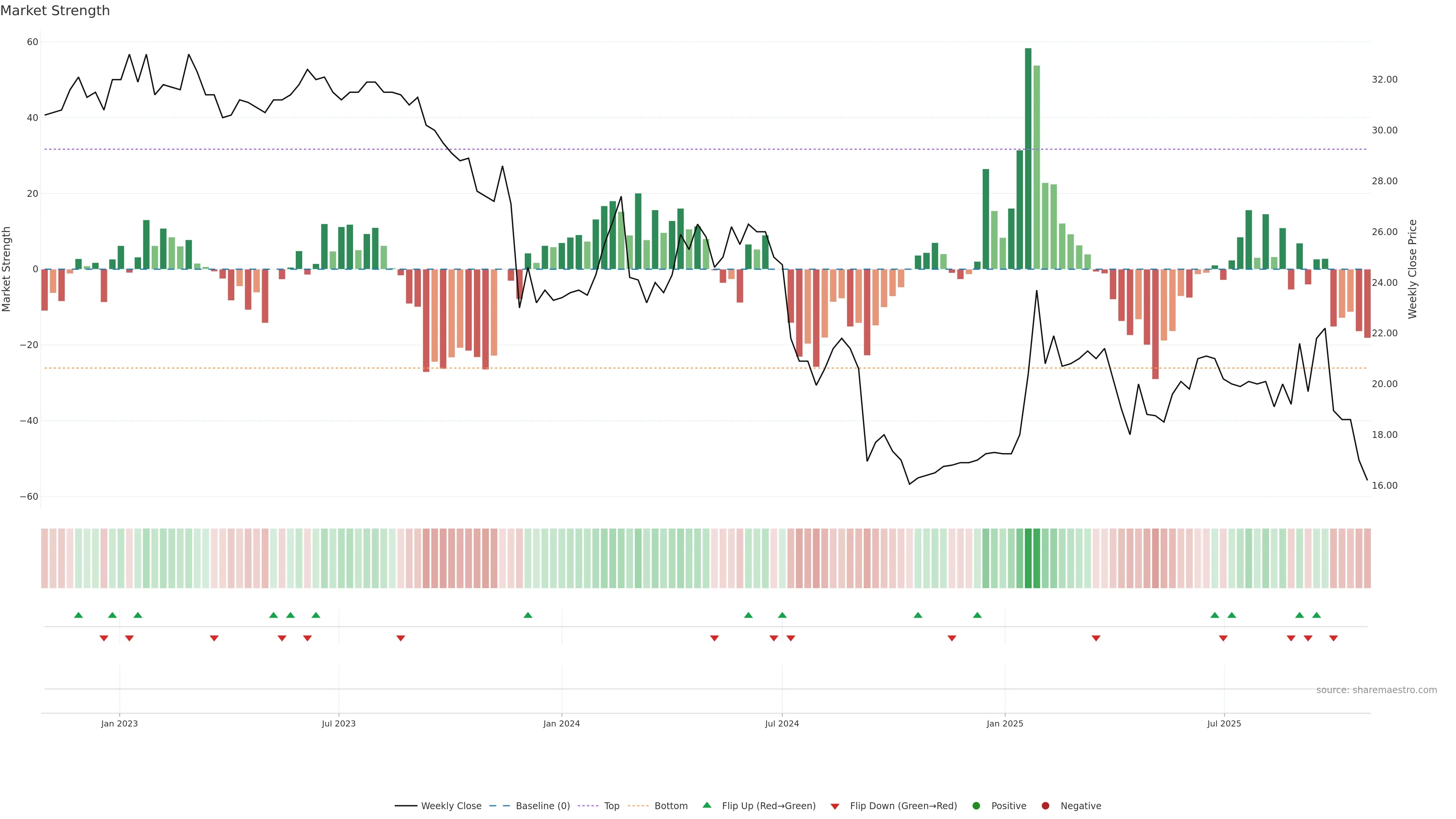Click the red Negative circle in legend
Viewport: 1456px width, 819px height.
pyautogui.click(x=1045, y=806)
